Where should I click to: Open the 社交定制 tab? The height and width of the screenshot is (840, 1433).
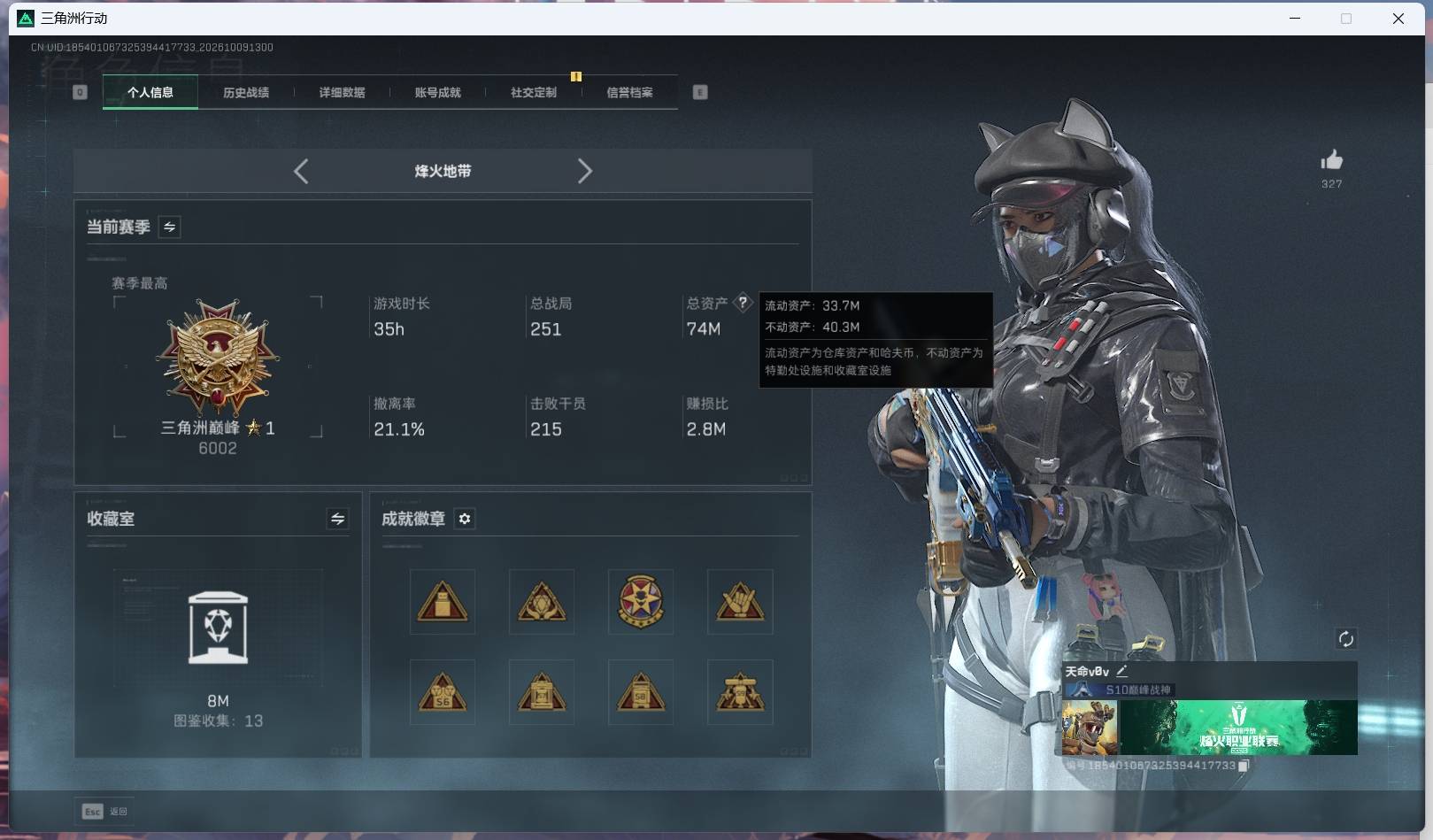534,92
